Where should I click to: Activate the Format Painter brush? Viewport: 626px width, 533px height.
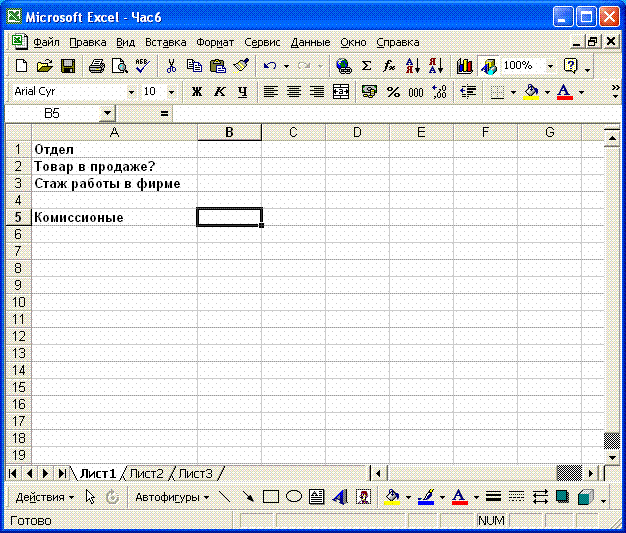241,65
